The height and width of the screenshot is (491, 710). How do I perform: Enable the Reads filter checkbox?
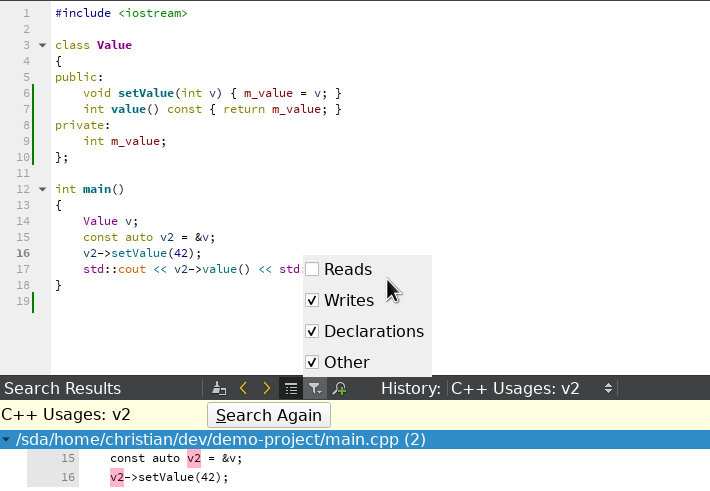pyautogui.click(x=313, y=269)
